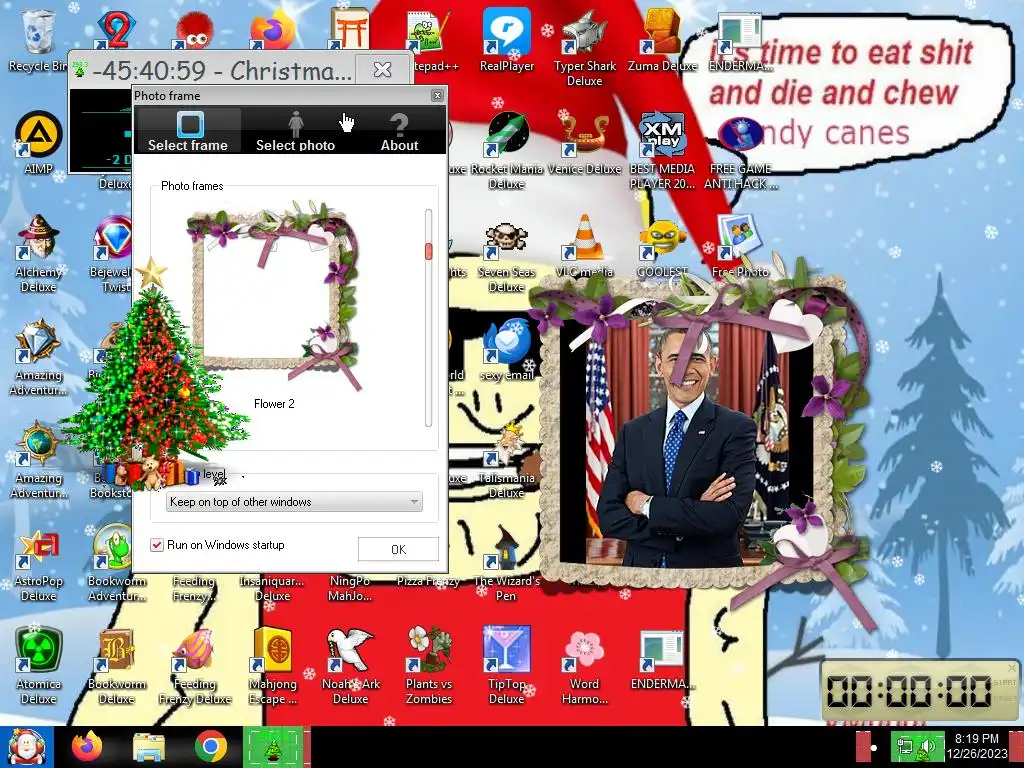Open AstroPop Deluxe shortcut
The image size is (1024, 768).
pos(39,566)
